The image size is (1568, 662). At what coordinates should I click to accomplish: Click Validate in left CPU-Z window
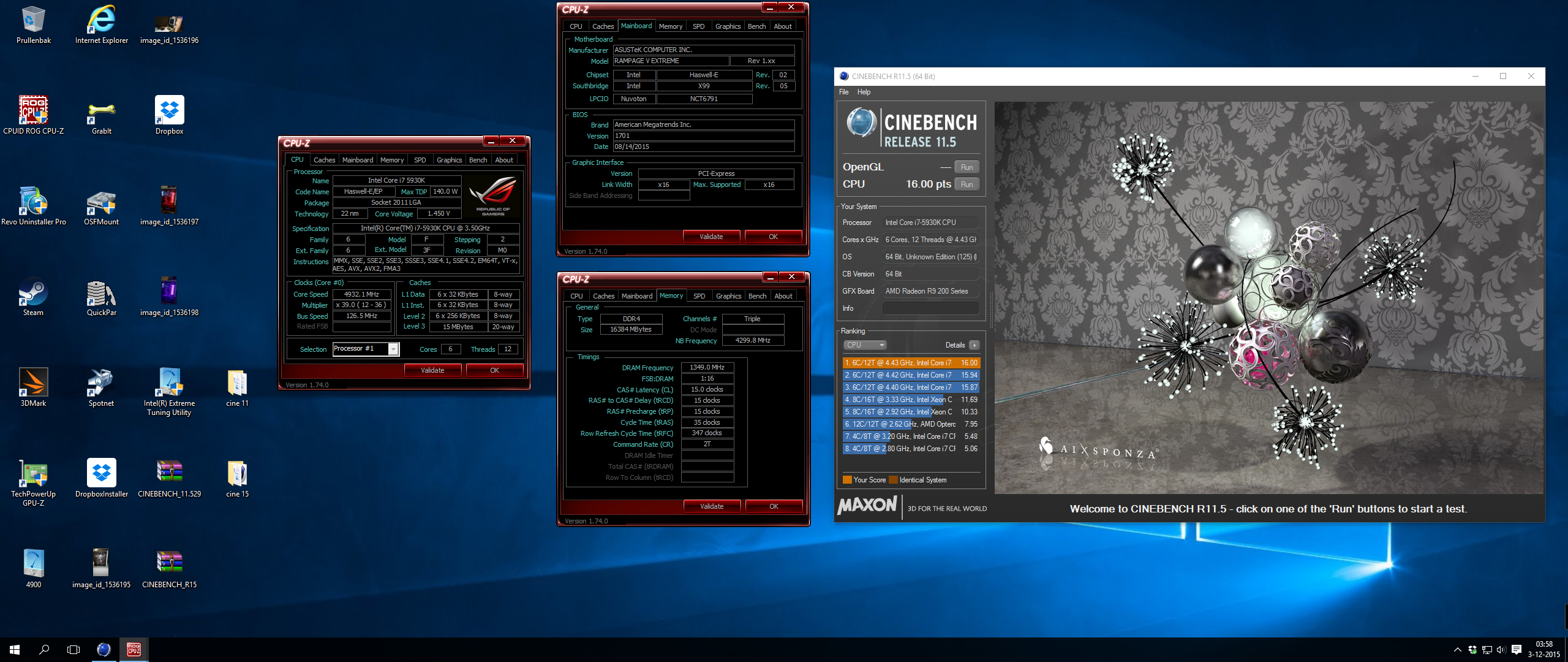point(432,370)
